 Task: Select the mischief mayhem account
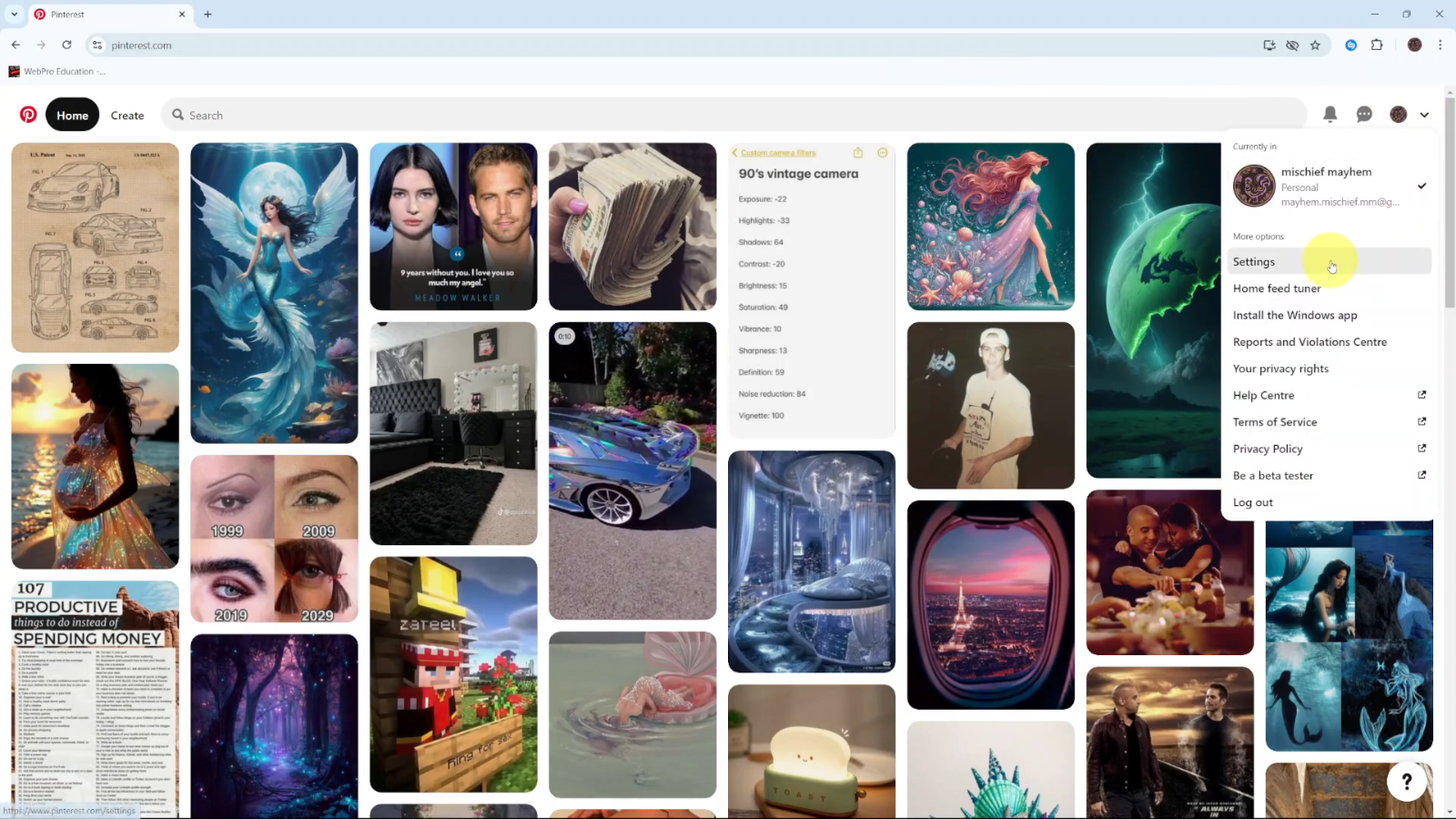(1329, 186)
